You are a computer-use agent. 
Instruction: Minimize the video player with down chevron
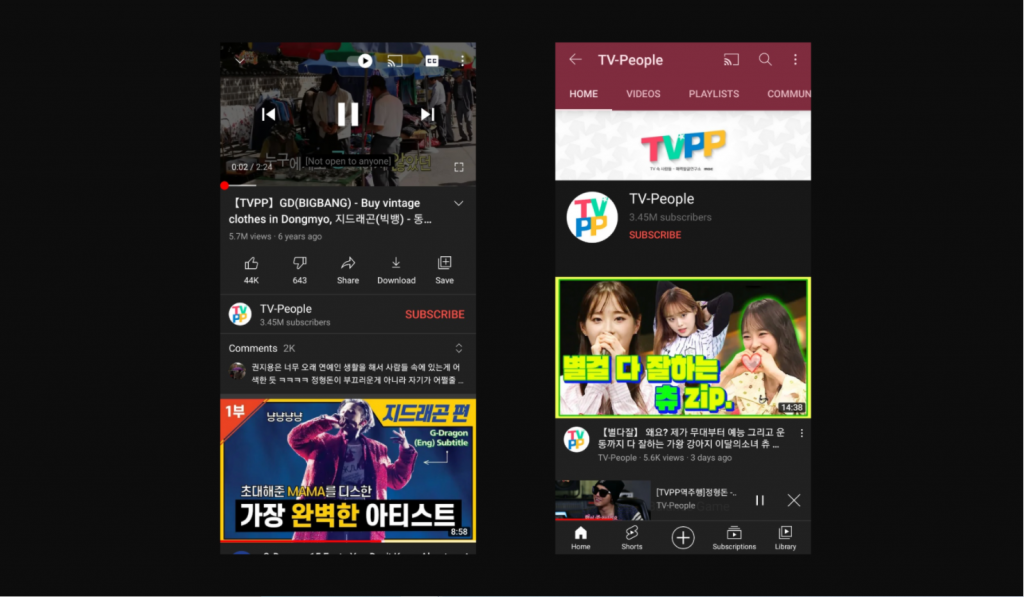coord(240,61)
